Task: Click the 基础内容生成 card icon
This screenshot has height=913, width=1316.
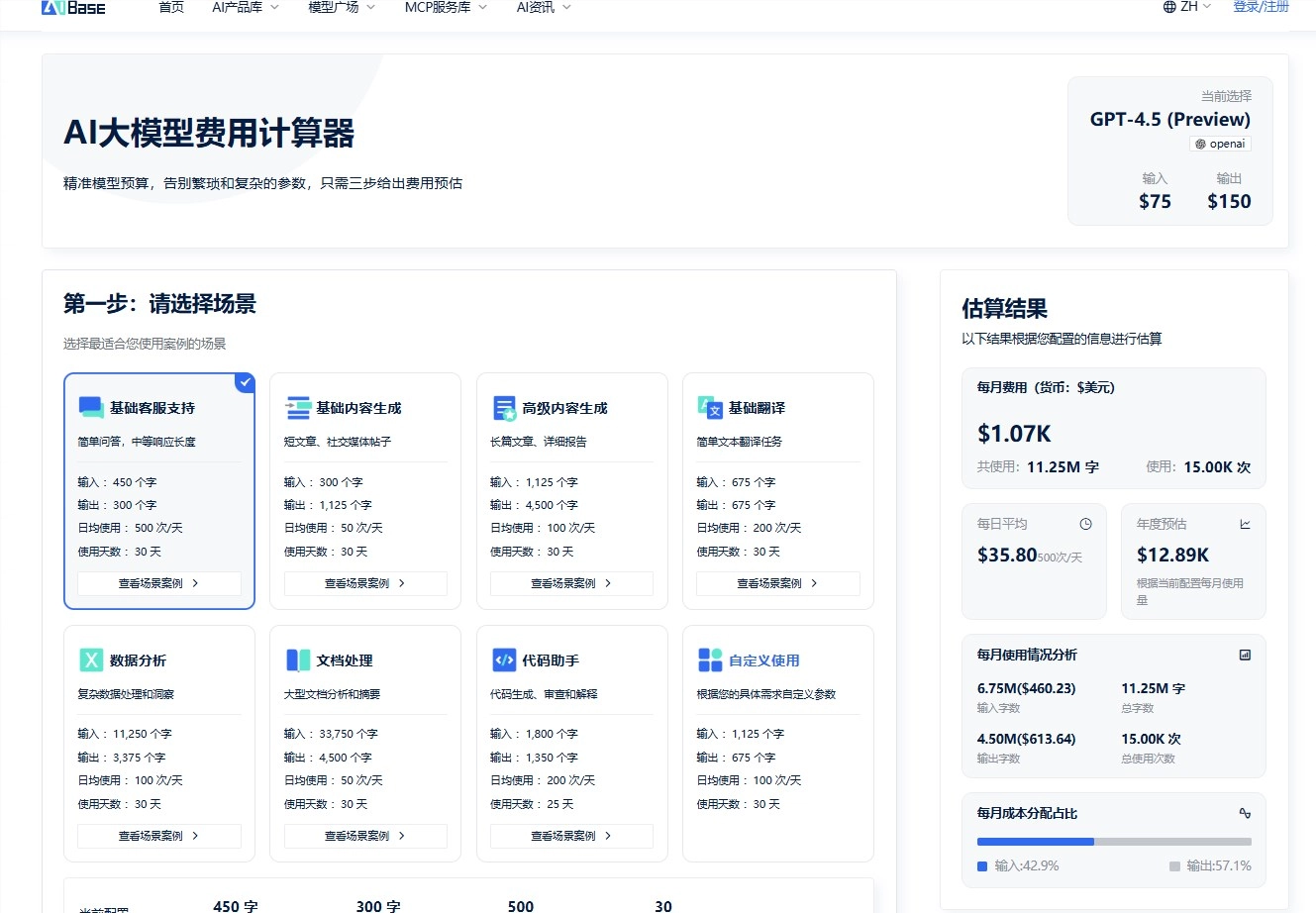Action: click(x=298, y=407)
